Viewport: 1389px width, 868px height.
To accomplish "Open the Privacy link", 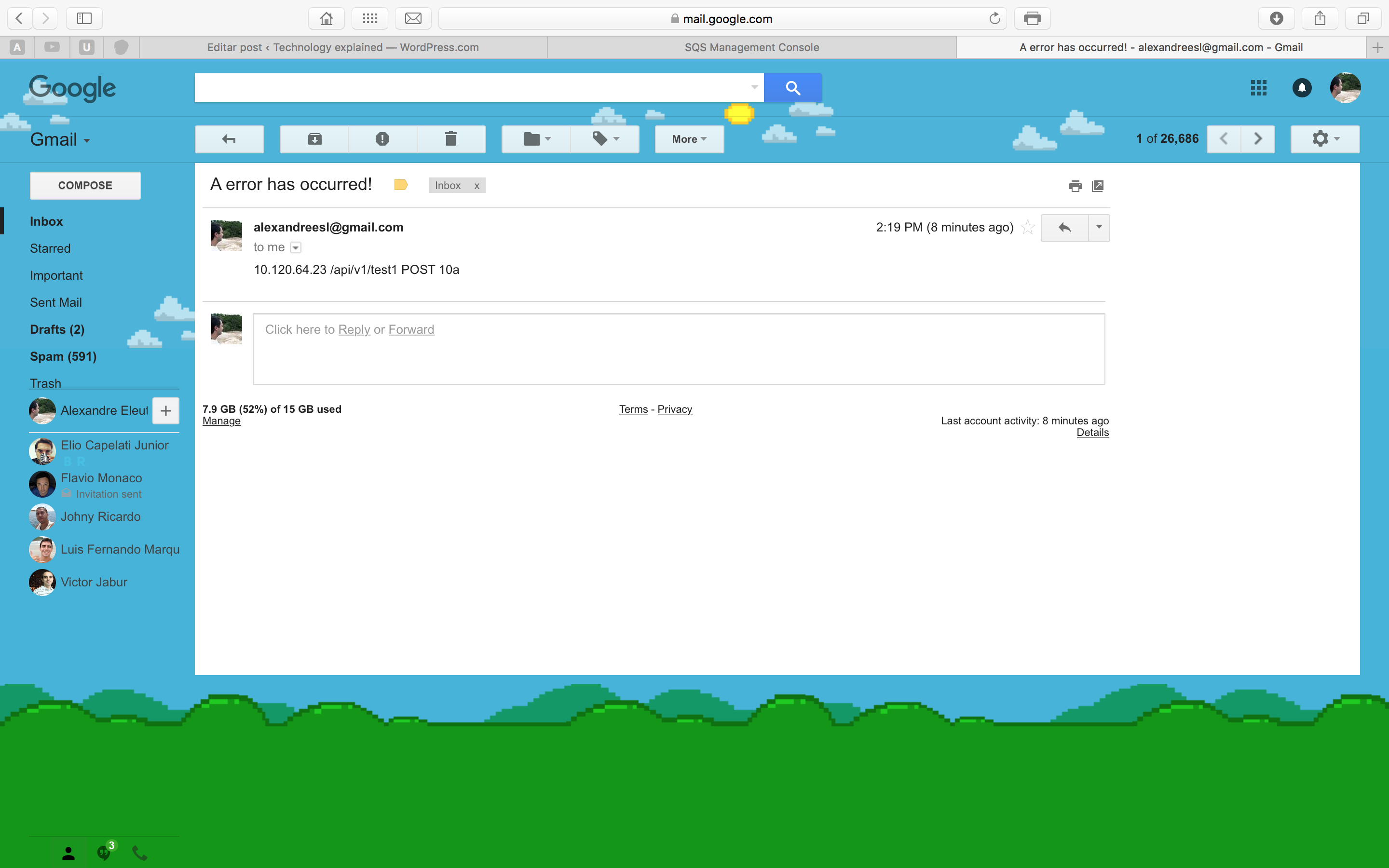I will (674, 409).
